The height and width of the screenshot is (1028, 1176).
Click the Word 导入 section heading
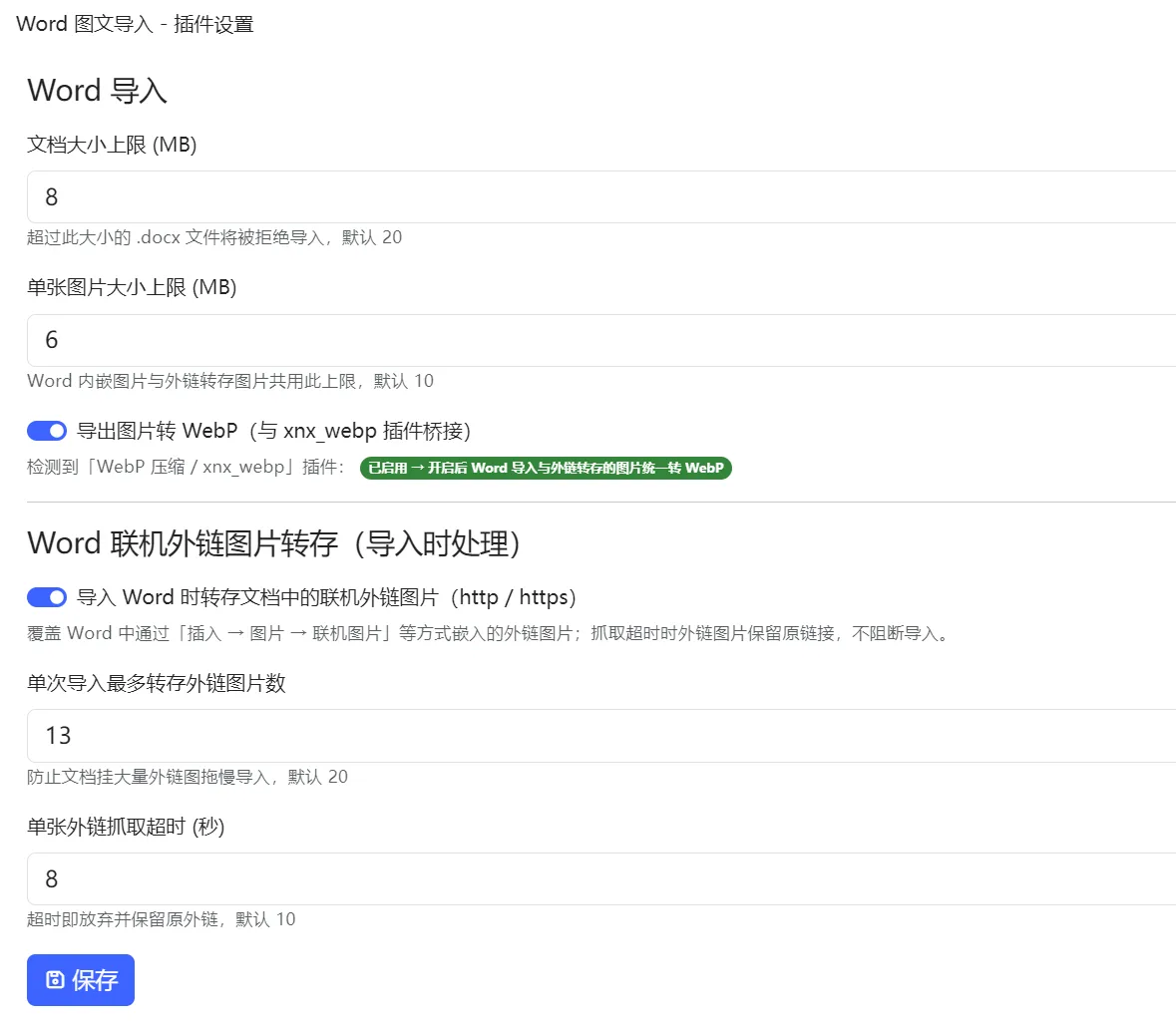98,90
